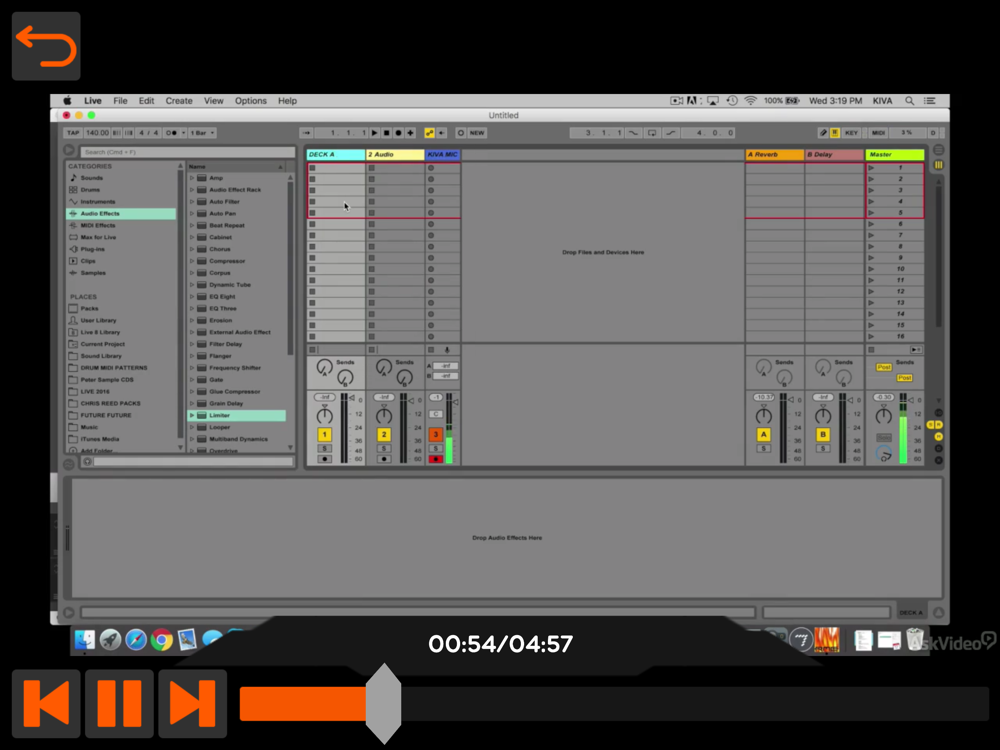Toggle the A Reverb return activator
Viewport: 1000px width, 750px height.
pyautogui.click(x=763, y=435)
